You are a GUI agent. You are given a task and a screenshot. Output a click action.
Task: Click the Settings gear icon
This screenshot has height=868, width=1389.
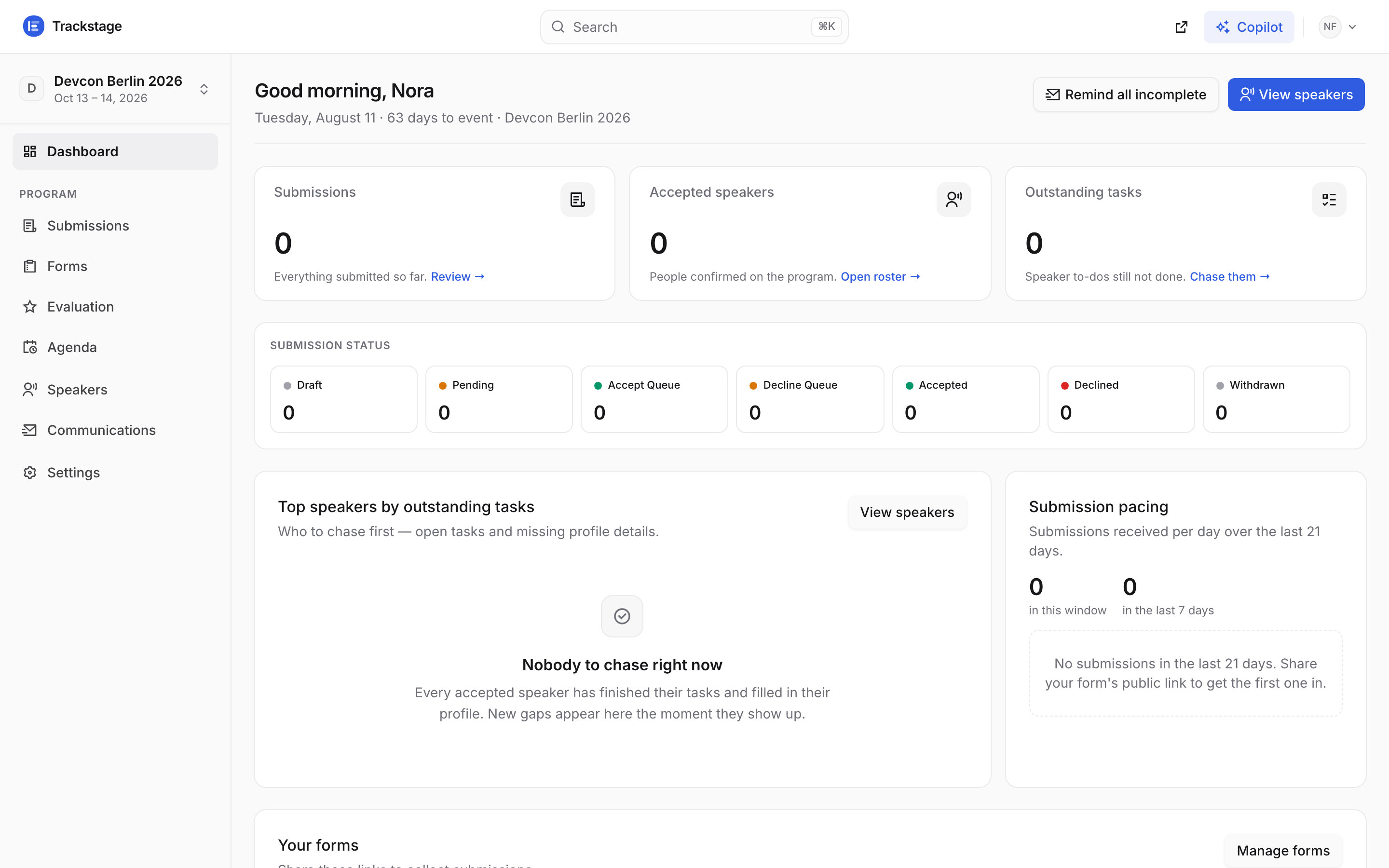30,473
